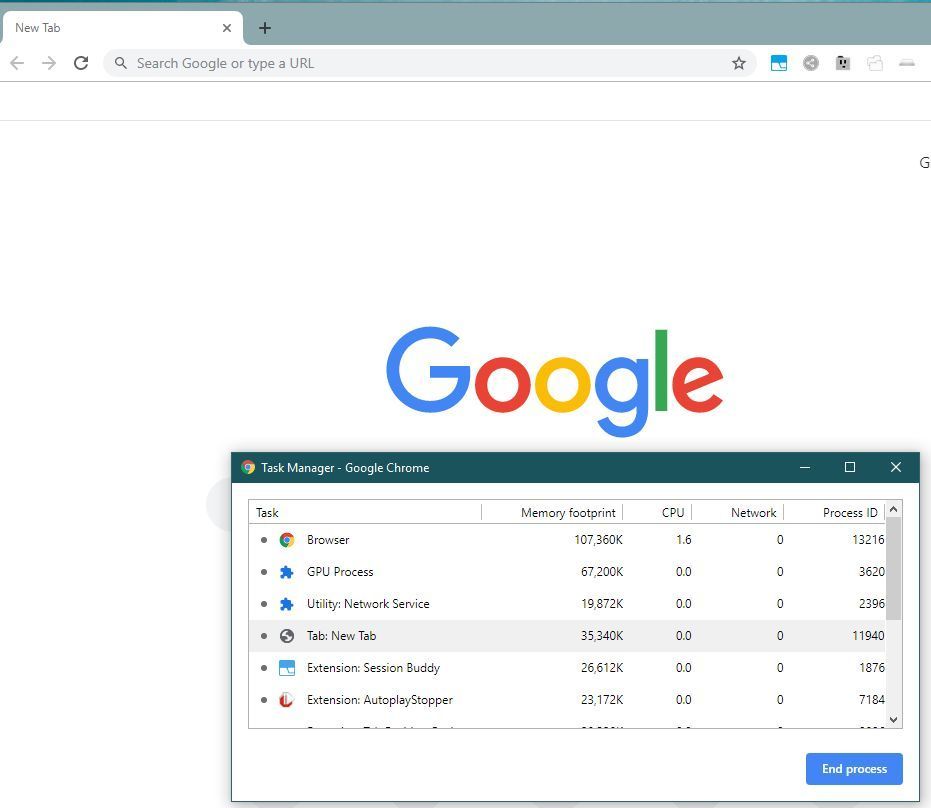Select the Browser process row

[567, 540]
